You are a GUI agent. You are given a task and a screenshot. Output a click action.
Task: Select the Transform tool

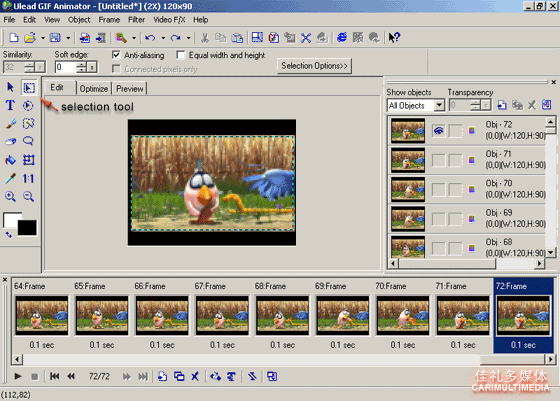tap(28, 160)
